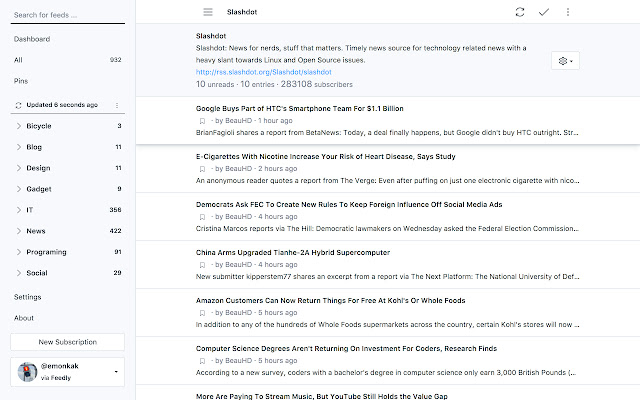Image resolution: width=640 pixels, height=400 pixels.
Task: Open the @lemonkak account dropdown
Action: coord(118,372)
